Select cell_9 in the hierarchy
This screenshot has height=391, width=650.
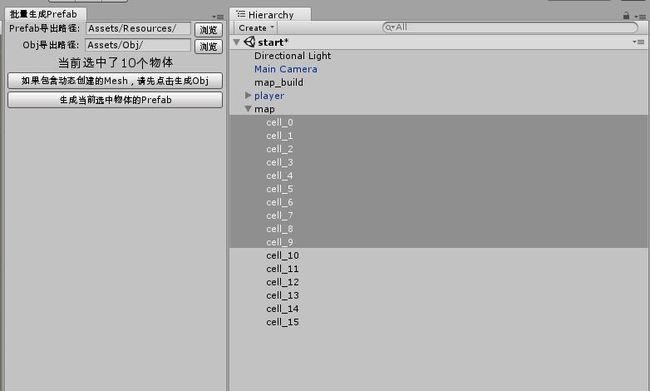tap(439, 242)
